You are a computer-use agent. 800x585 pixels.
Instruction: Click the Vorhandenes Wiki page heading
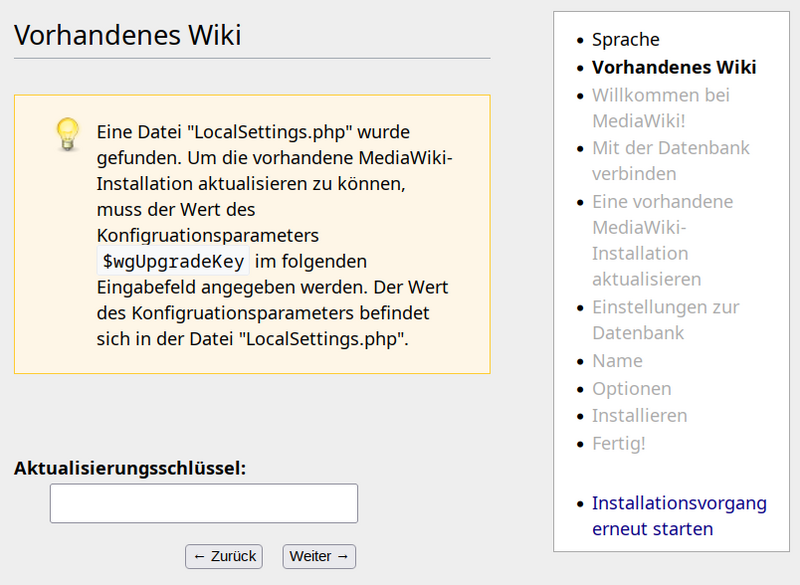pyautogui.click(x=128, y=35)
